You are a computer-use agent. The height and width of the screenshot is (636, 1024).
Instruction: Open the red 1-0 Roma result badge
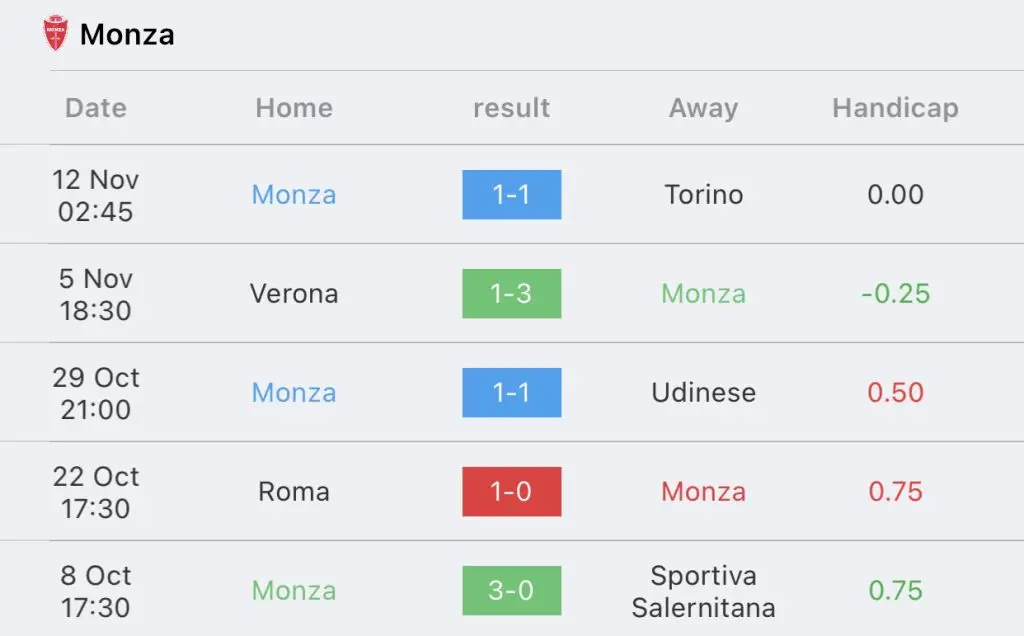[x=511, y=492]
